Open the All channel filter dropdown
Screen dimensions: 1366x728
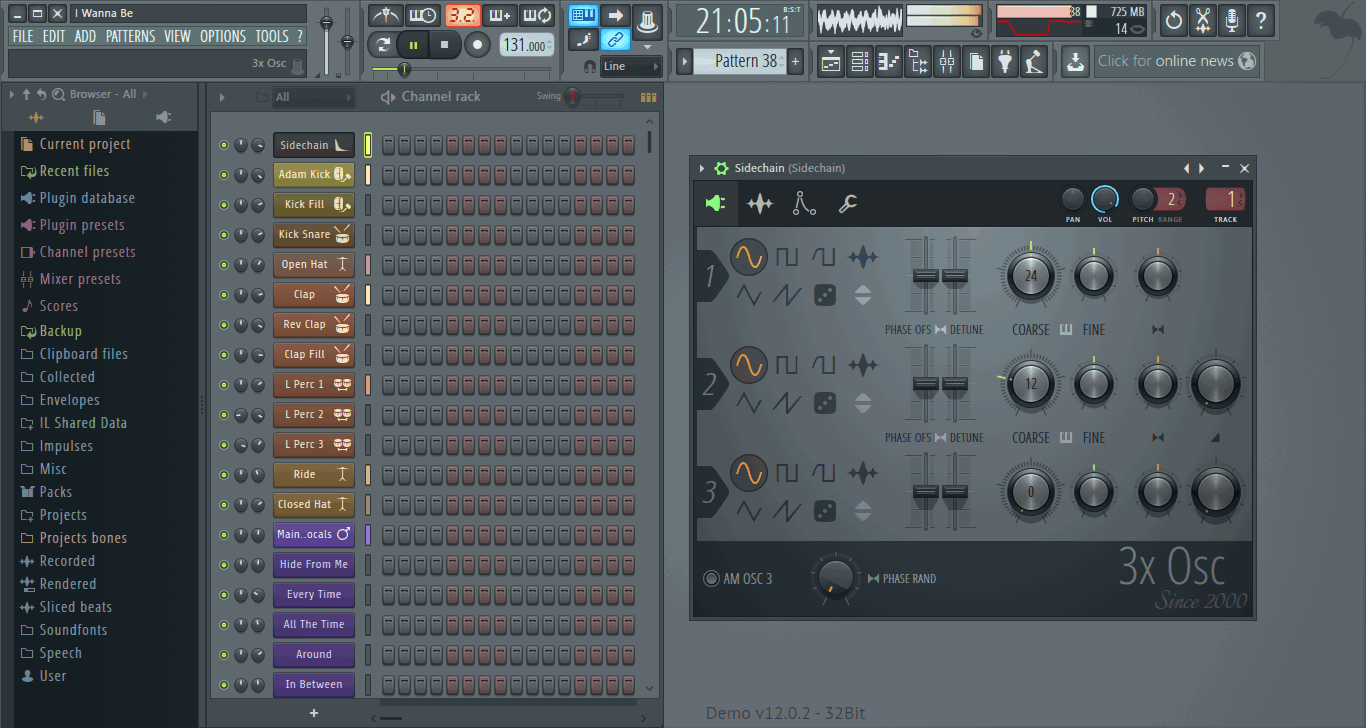tap(313, 97)
